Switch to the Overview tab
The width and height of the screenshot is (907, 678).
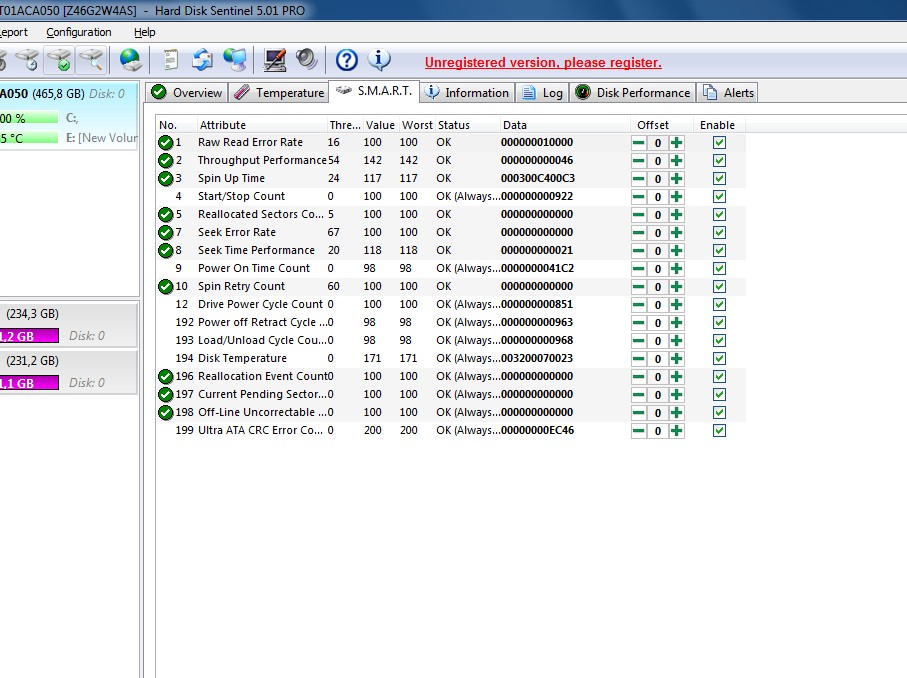click(x=186, y=93)
